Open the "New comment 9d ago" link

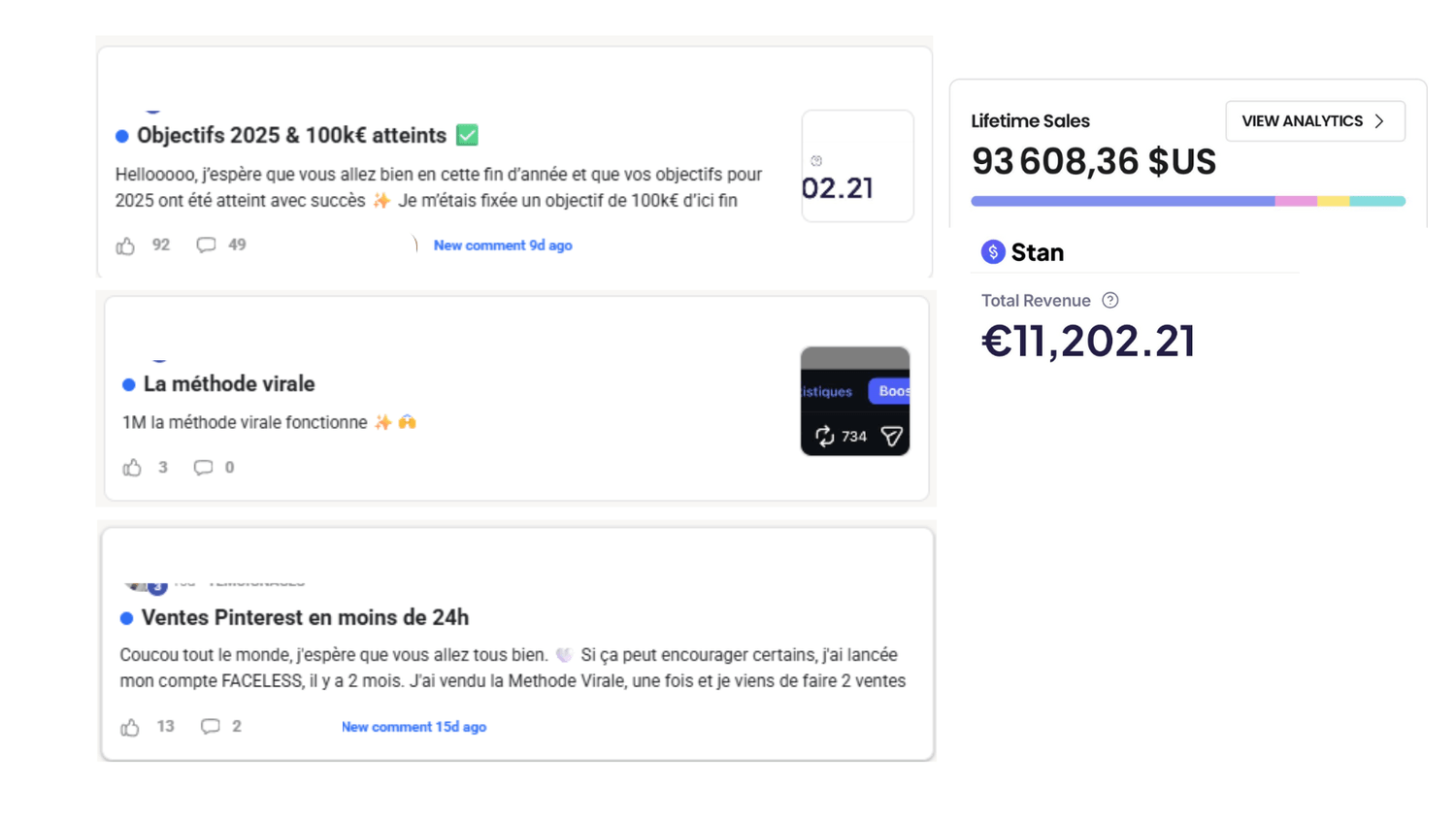502,246
